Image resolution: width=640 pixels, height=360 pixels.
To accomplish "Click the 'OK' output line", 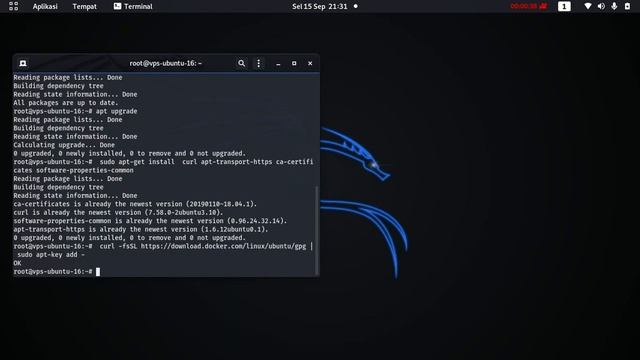I will click(17, 263).
